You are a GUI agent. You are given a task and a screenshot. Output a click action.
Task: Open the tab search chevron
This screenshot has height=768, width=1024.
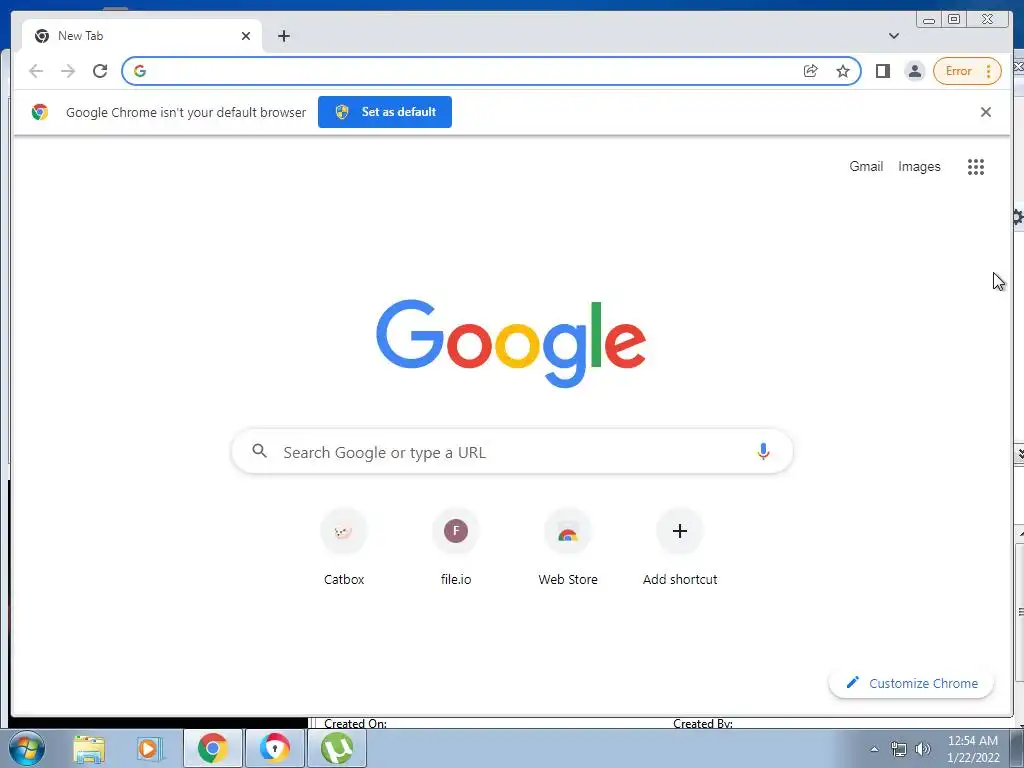tap(894, 36)
